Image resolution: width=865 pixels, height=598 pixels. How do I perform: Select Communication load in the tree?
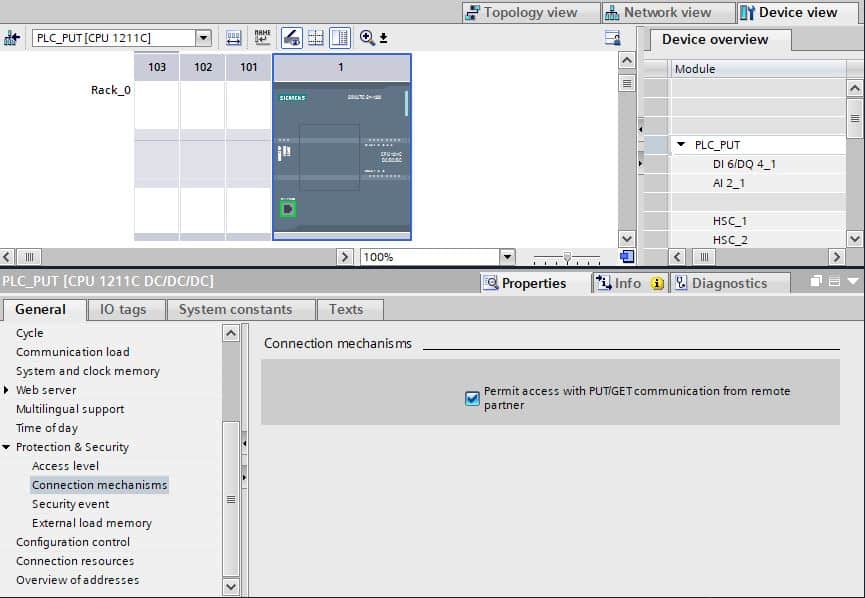point(73,352)
